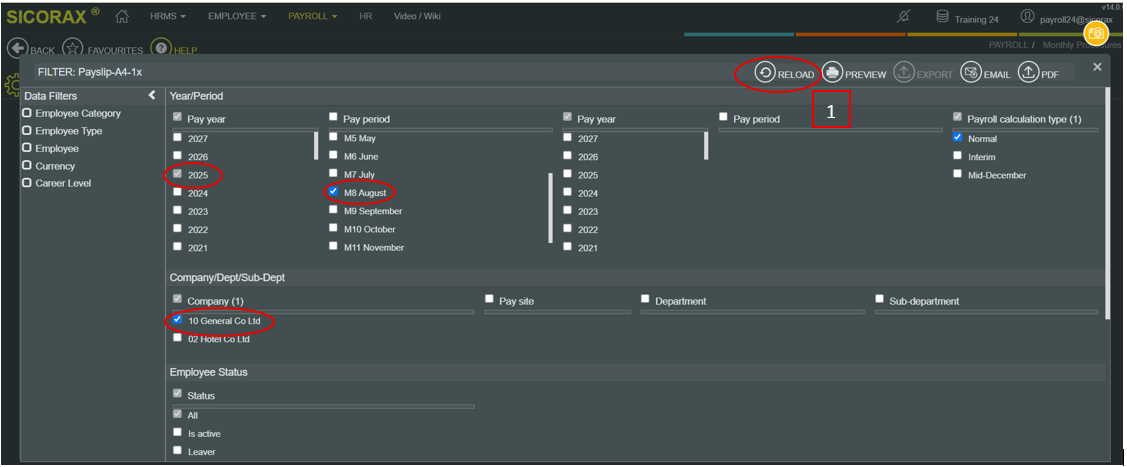
Task: Check the M5 May pay period
Action: (334, 137)
